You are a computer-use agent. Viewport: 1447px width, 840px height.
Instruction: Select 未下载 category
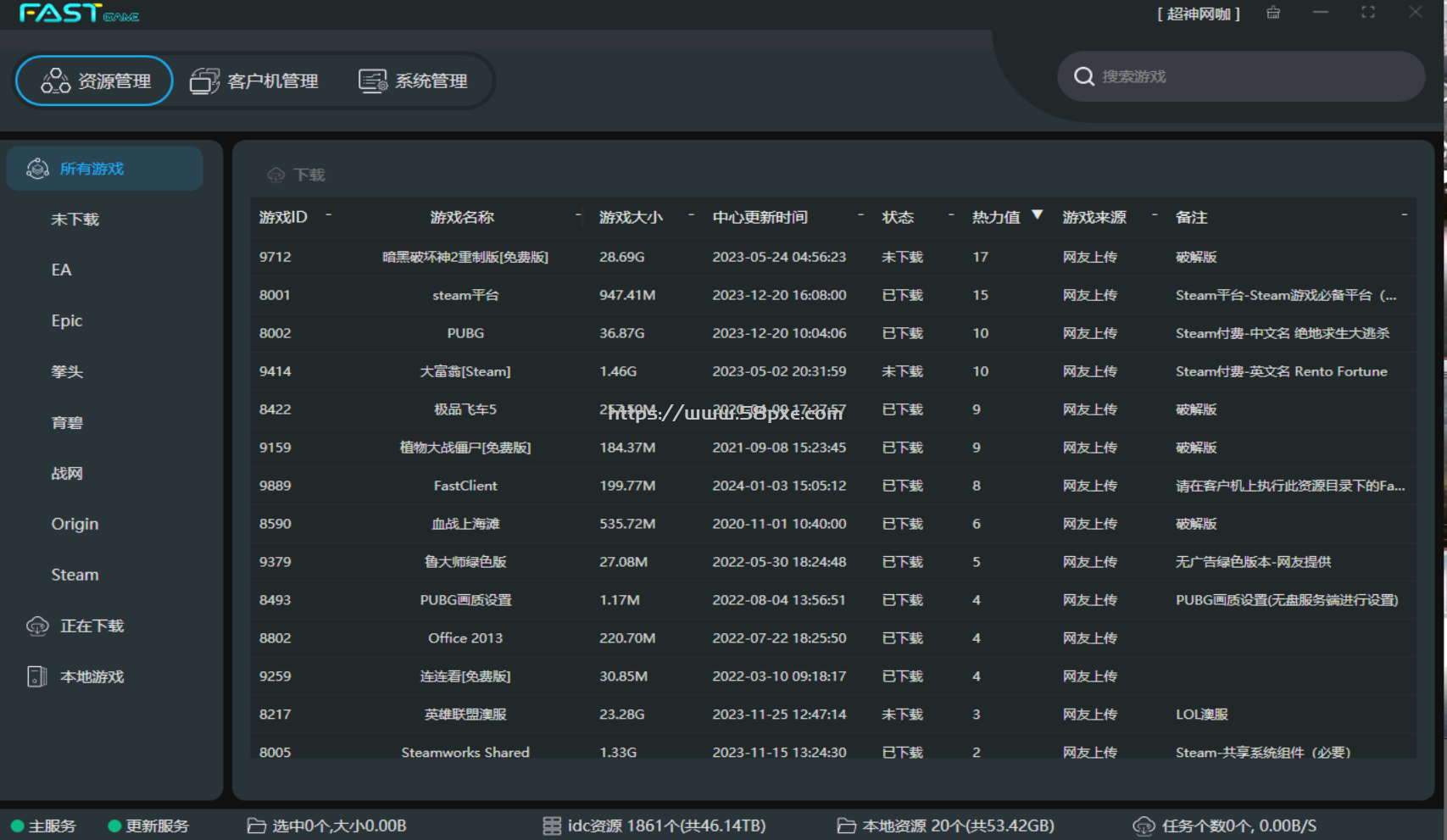[x=75, y=220]
